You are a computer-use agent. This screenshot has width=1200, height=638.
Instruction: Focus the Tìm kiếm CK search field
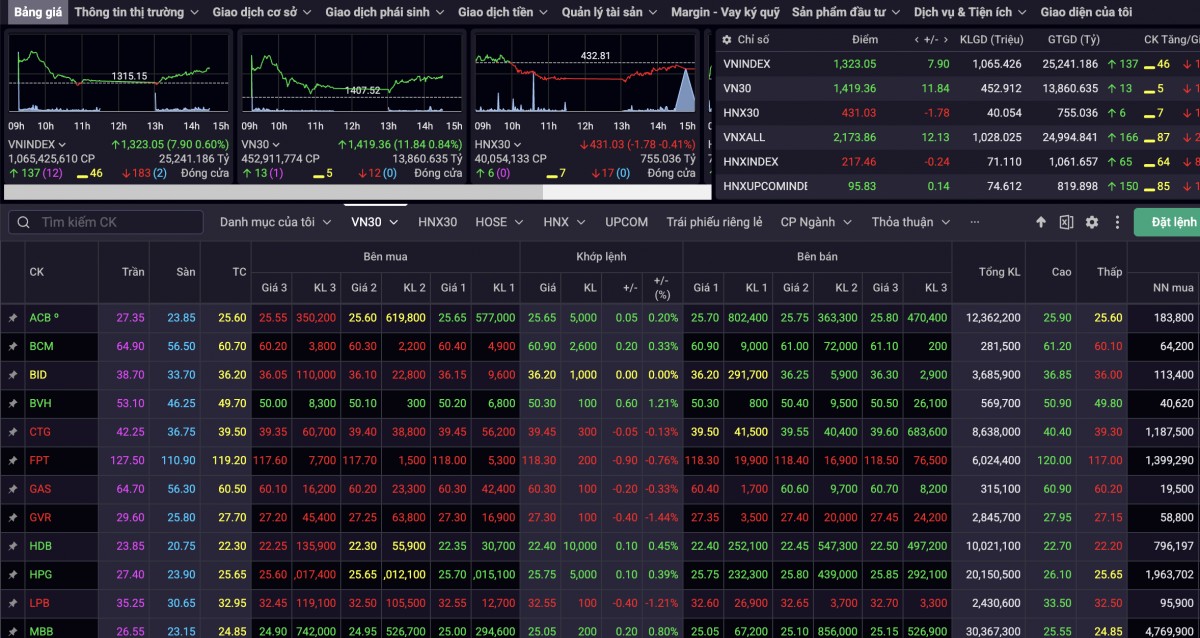click(115, 222)
